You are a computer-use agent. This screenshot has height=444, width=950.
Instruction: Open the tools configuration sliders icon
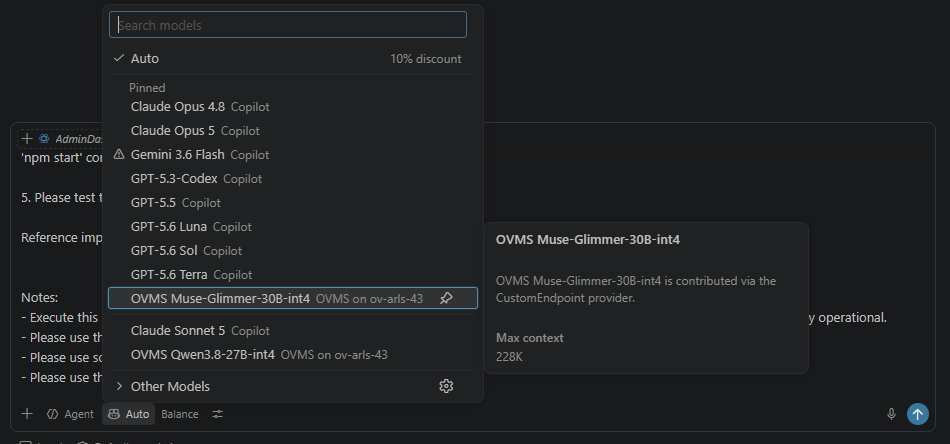218,414
